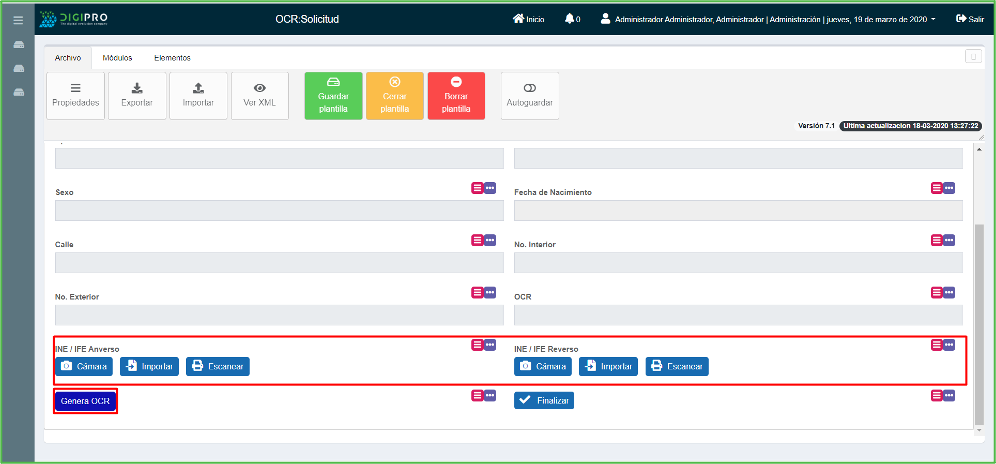996x464 pixels.
Task: Click the Exportar toolbar button
Action: [x=137, y=96]
